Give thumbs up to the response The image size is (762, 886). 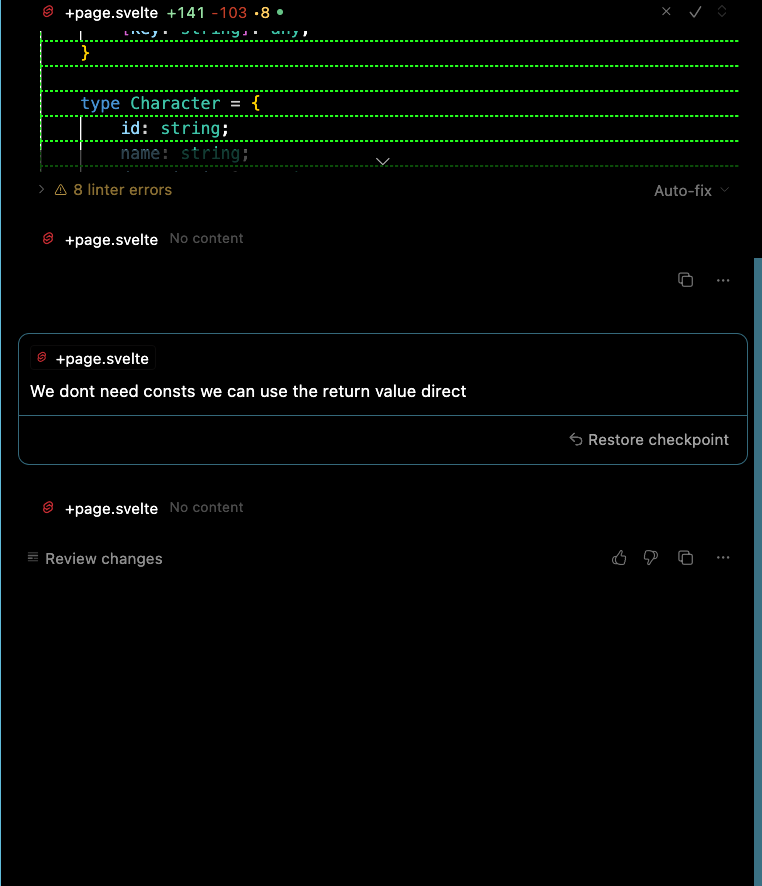pyautogui.click(x=619, y=558)
